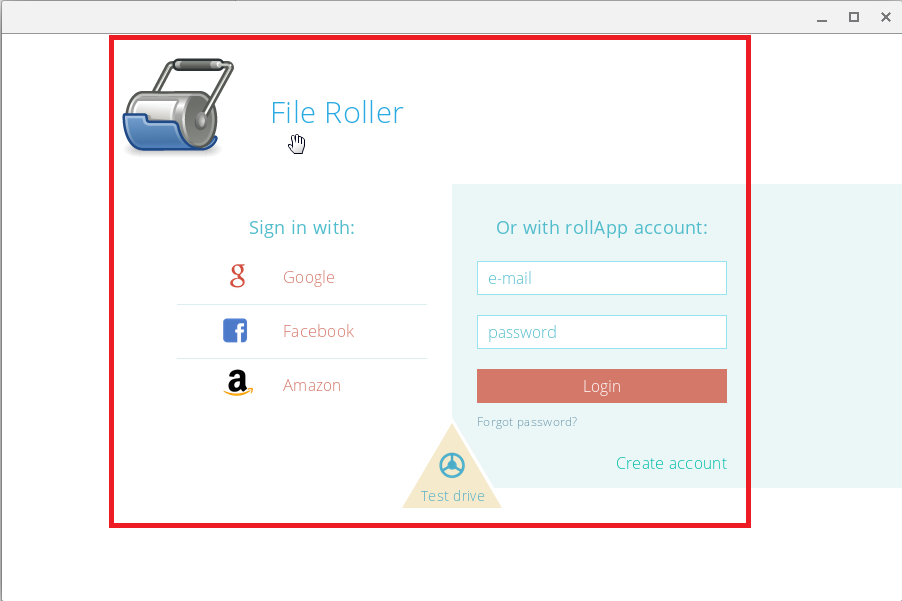Image resolution: width=902 pixels, height=601 pixels.
Task: Click the 'Or with rollApp account:' heading
Action: pyautogui.click(x=602, y=228)
